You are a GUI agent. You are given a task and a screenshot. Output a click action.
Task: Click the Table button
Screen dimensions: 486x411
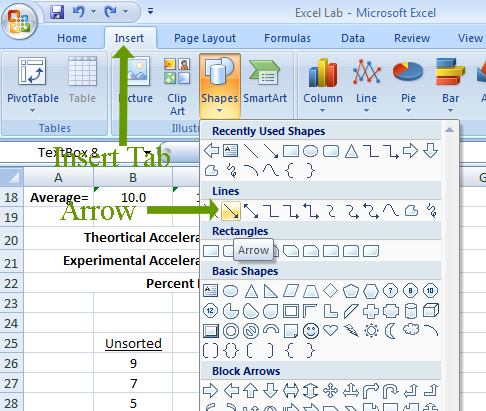click(x=82, y=80)
